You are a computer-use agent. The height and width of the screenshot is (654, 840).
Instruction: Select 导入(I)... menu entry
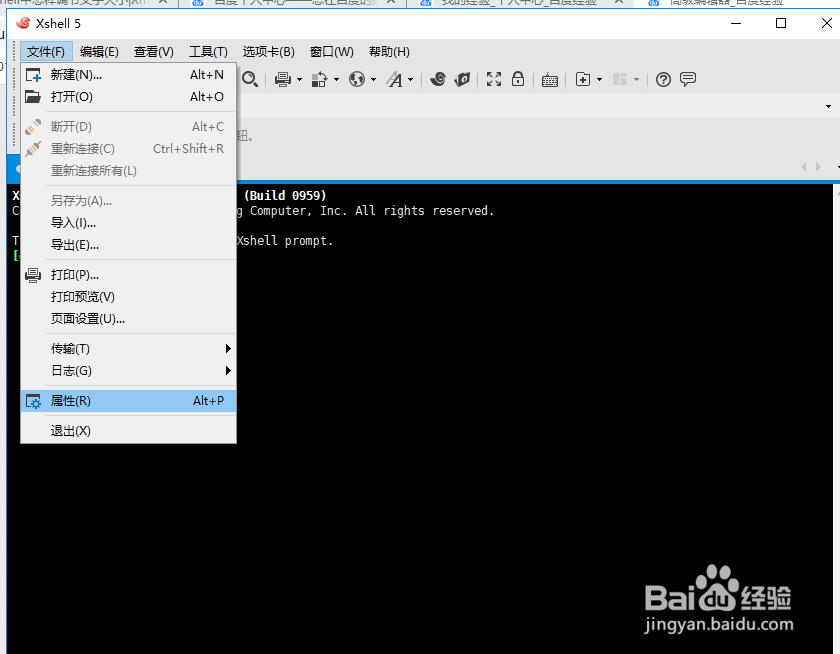129,223
